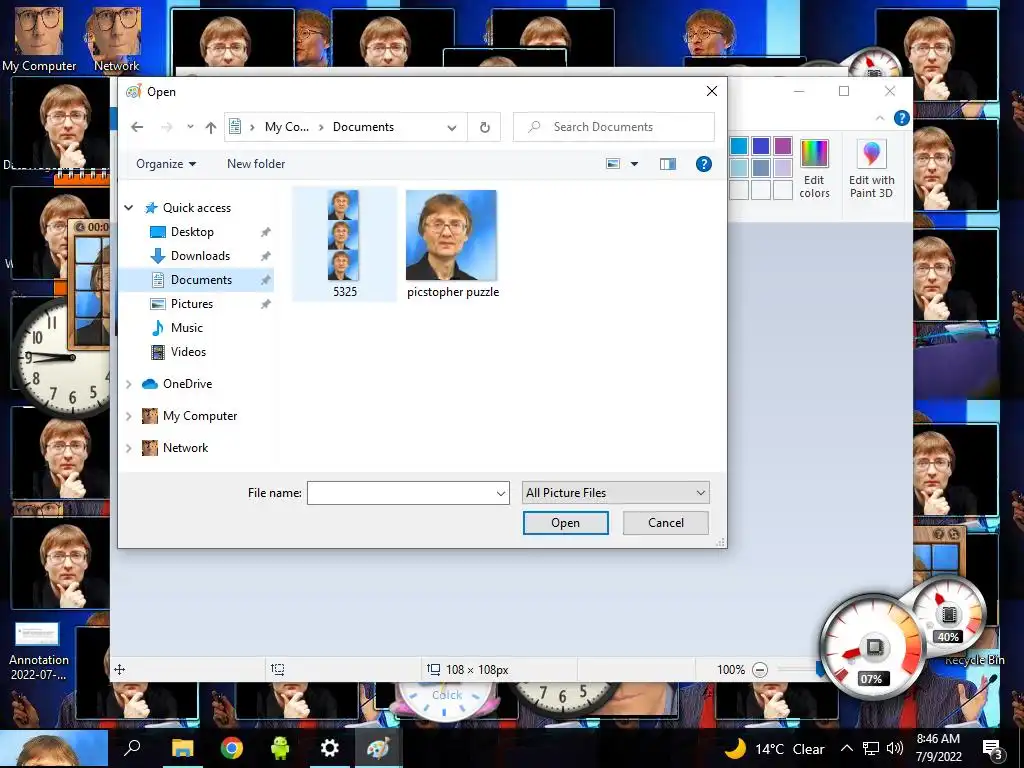Screen dimensions: 1024x768
Task: Open Pictures in the navigation pane
Action: [191, 304]
